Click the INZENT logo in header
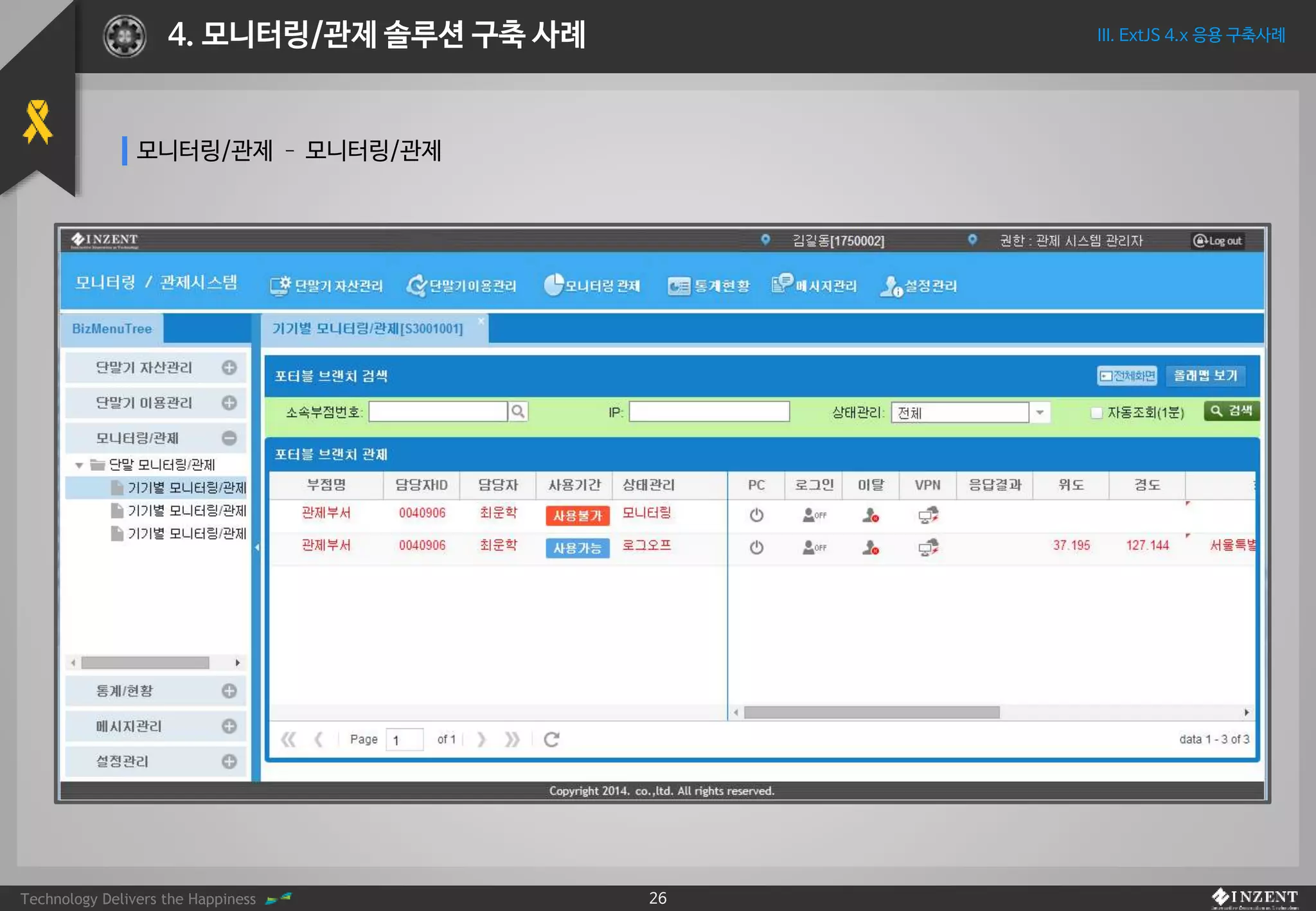Screen dimensions: 1316x911 click(105, 240)
